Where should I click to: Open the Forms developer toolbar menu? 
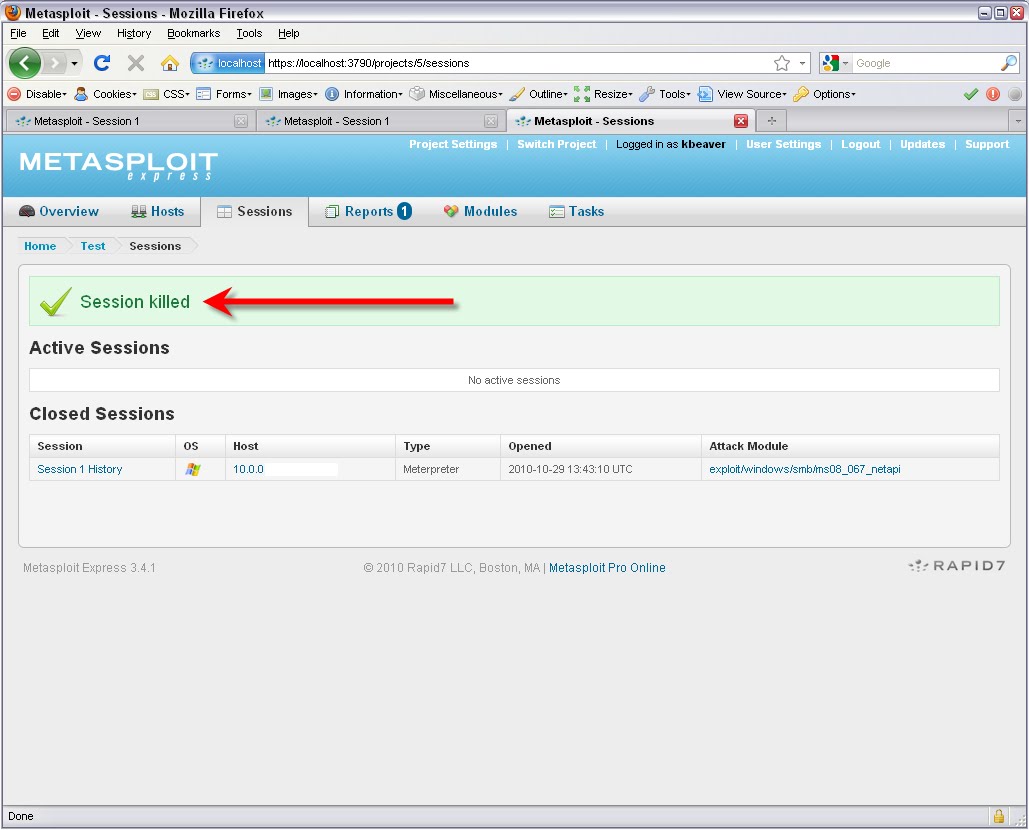click(224, 94)
